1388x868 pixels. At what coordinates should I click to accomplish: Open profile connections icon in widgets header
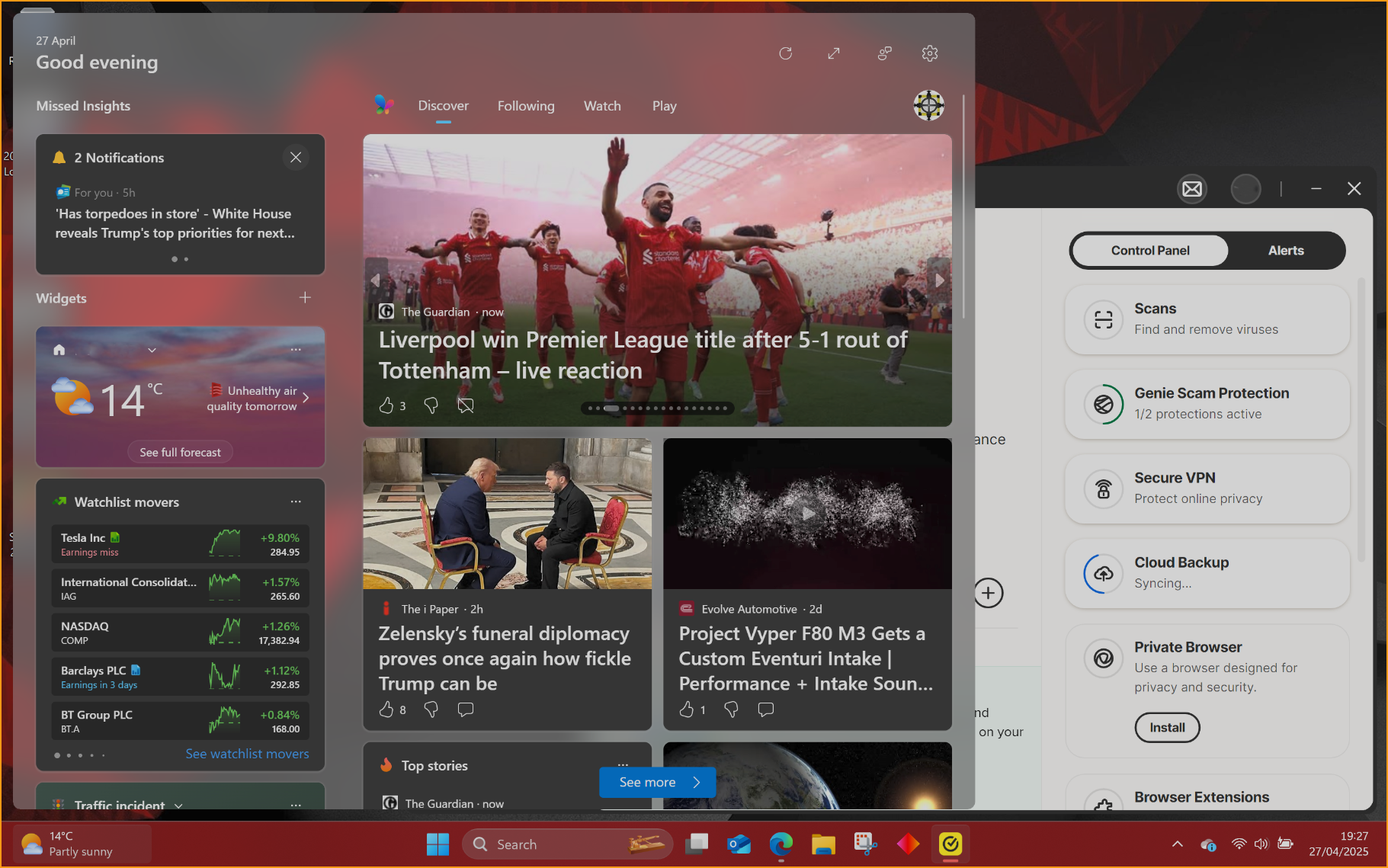pyautogui.click(x=884, y=53)
